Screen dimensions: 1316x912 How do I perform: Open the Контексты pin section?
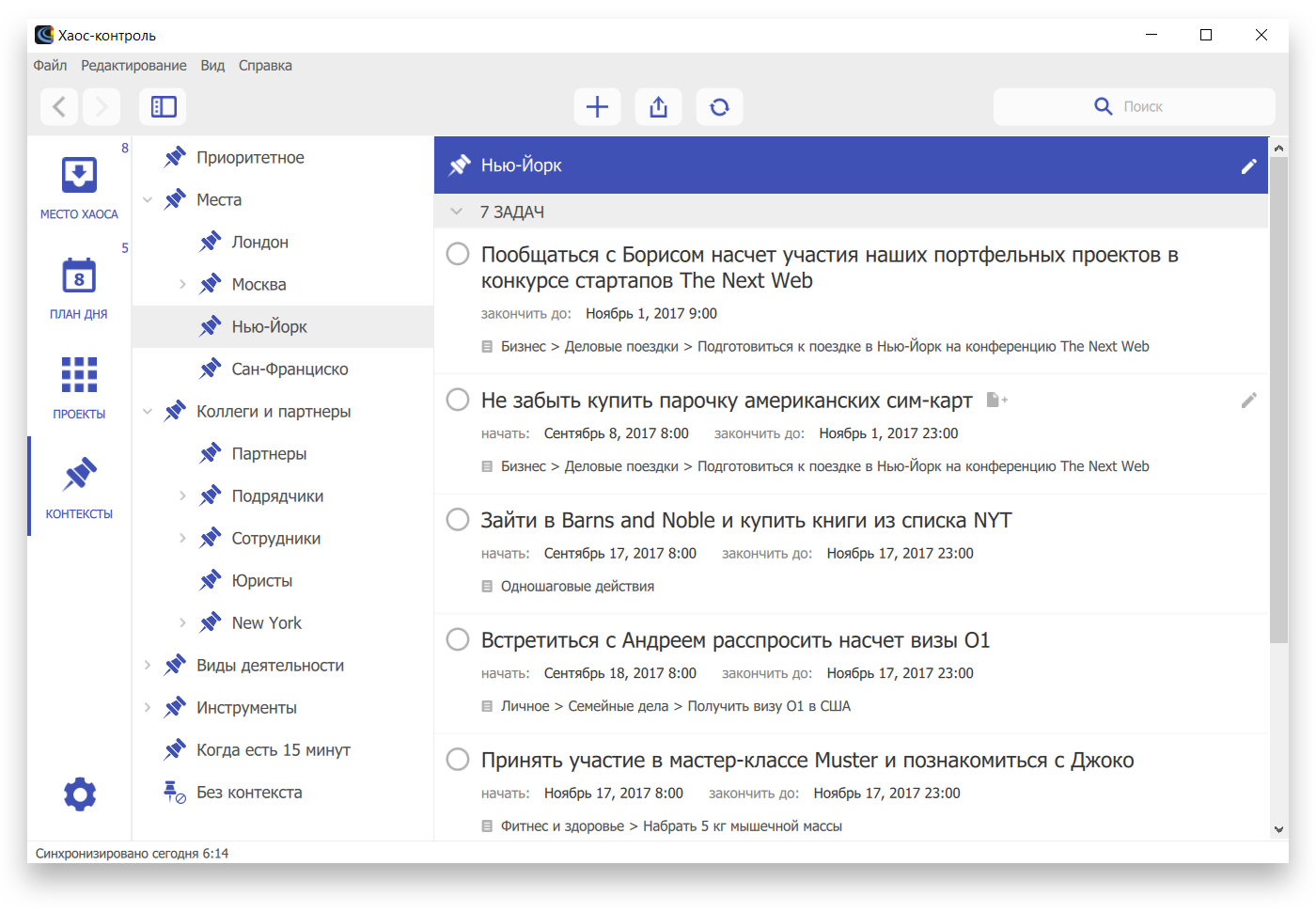pyautogui.click(x=79, y=487)
